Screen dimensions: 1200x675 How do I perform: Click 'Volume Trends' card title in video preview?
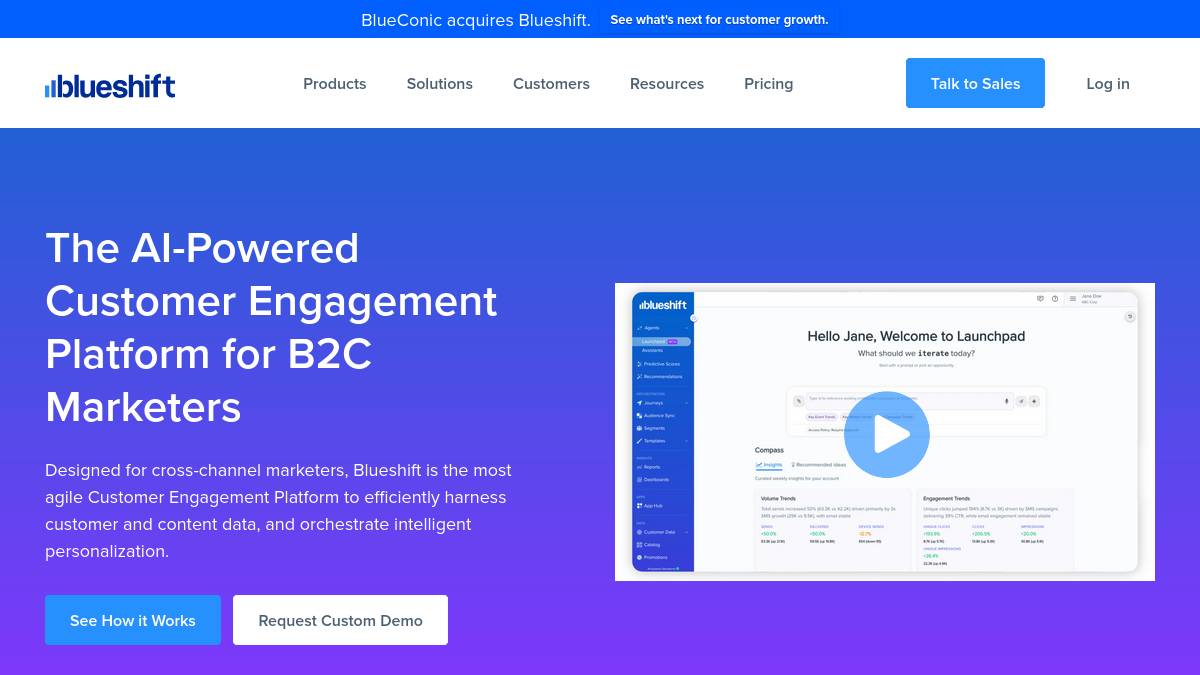778,498
